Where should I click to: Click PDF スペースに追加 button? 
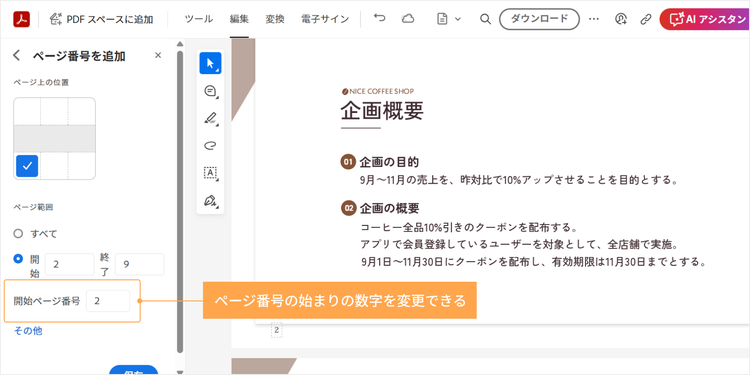tap(101, 19)
